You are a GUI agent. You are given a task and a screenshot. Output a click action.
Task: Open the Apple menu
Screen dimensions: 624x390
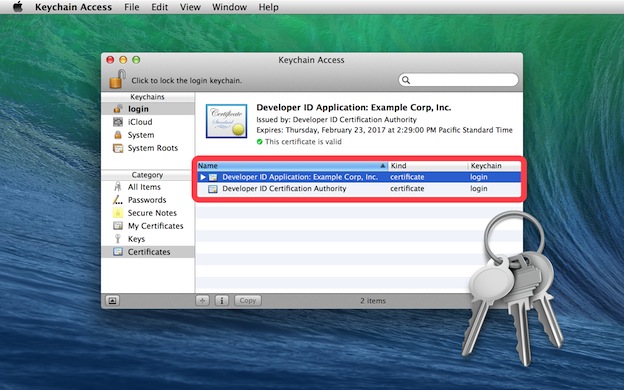point(18,7)
